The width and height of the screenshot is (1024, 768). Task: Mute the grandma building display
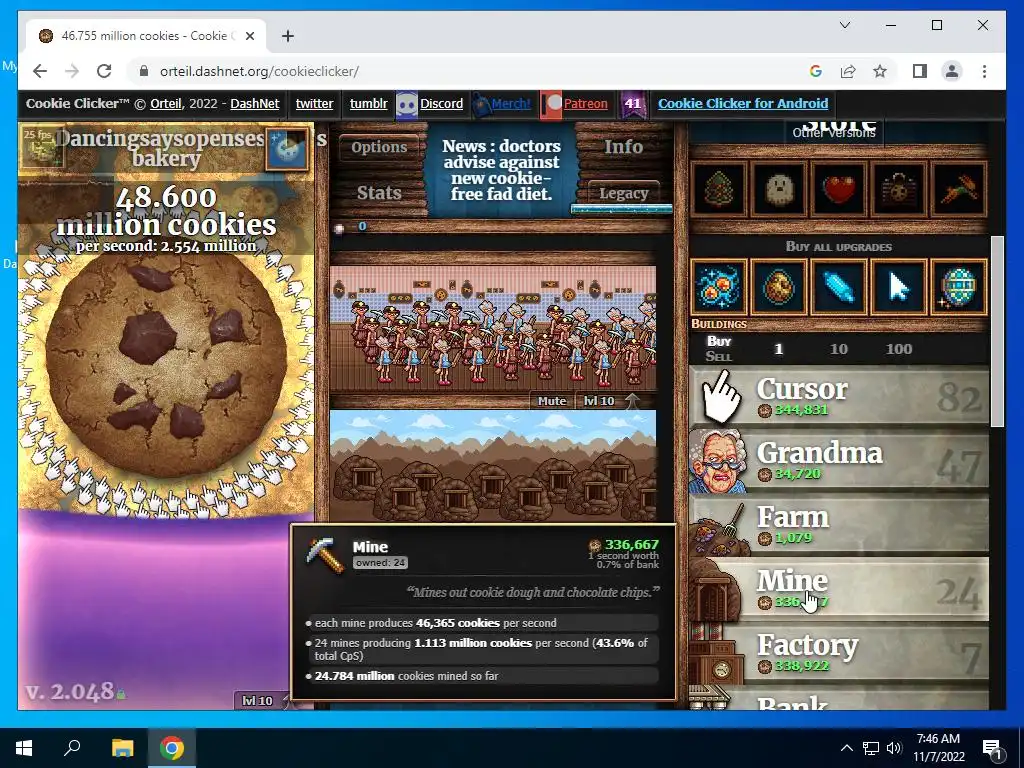[552, 401]
